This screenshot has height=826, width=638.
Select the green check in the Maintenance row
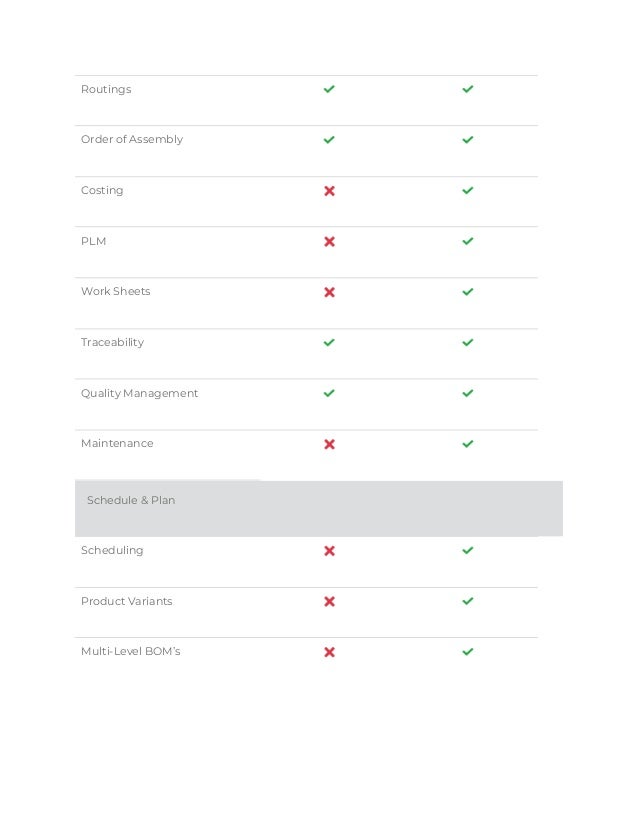(x=467, y=443)
